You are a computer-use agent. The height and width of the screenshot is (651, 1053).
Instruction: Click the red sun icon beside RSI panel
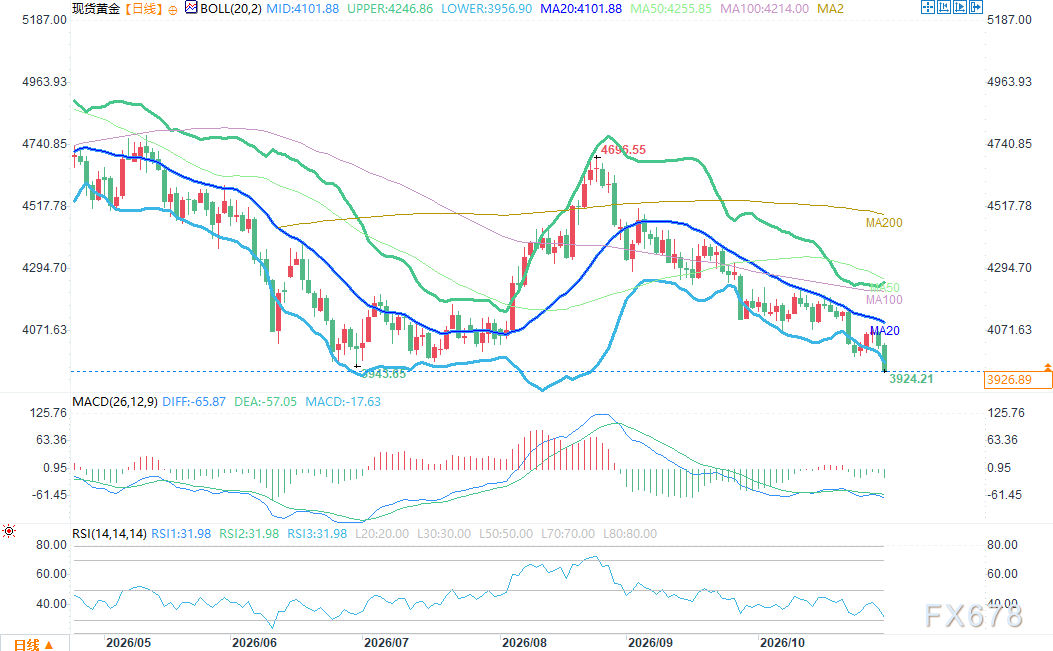(9, 531)
